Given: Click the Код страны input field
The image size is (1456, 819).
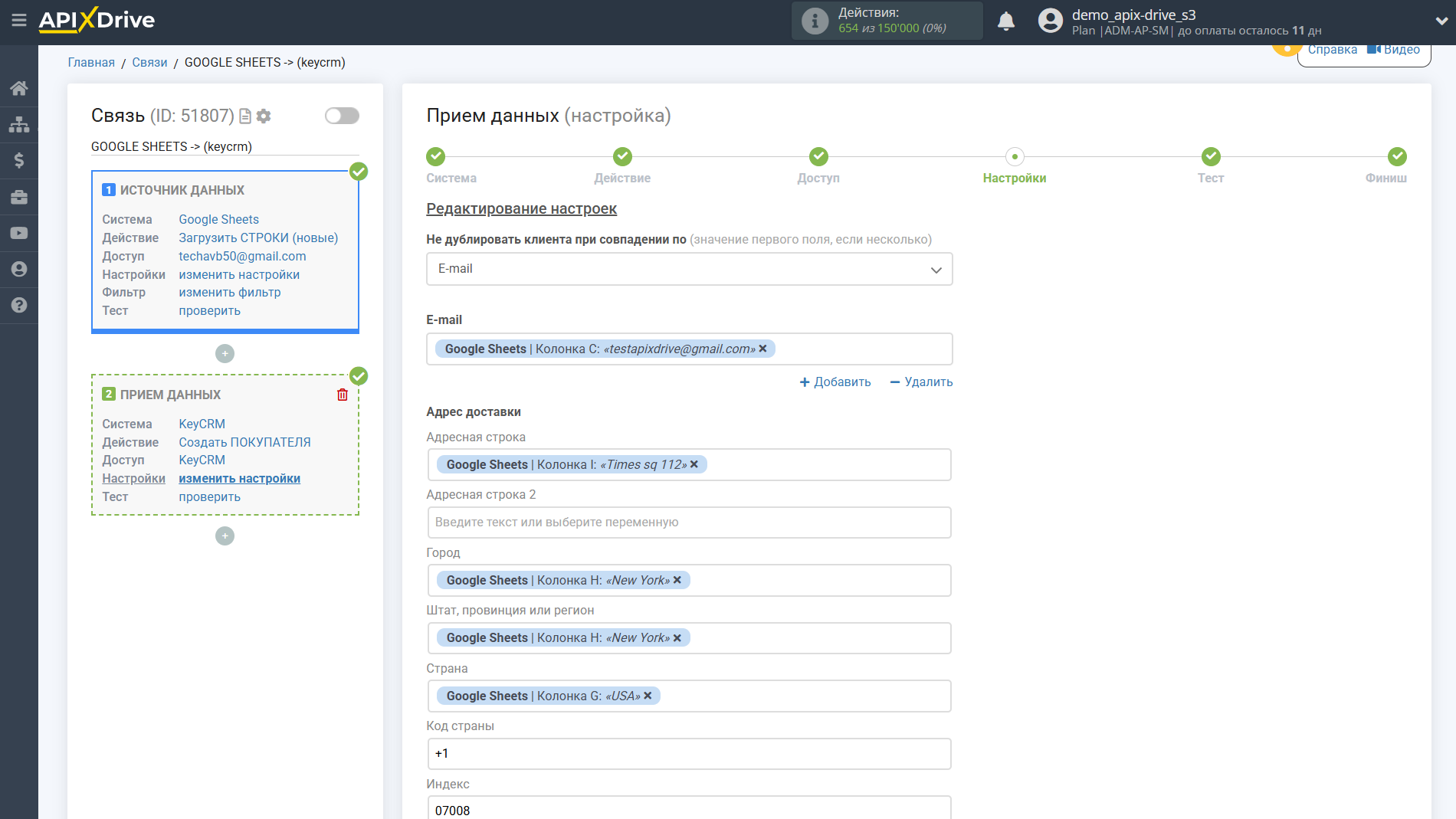Looking at the screenshot, I should (x=689, y=754).
